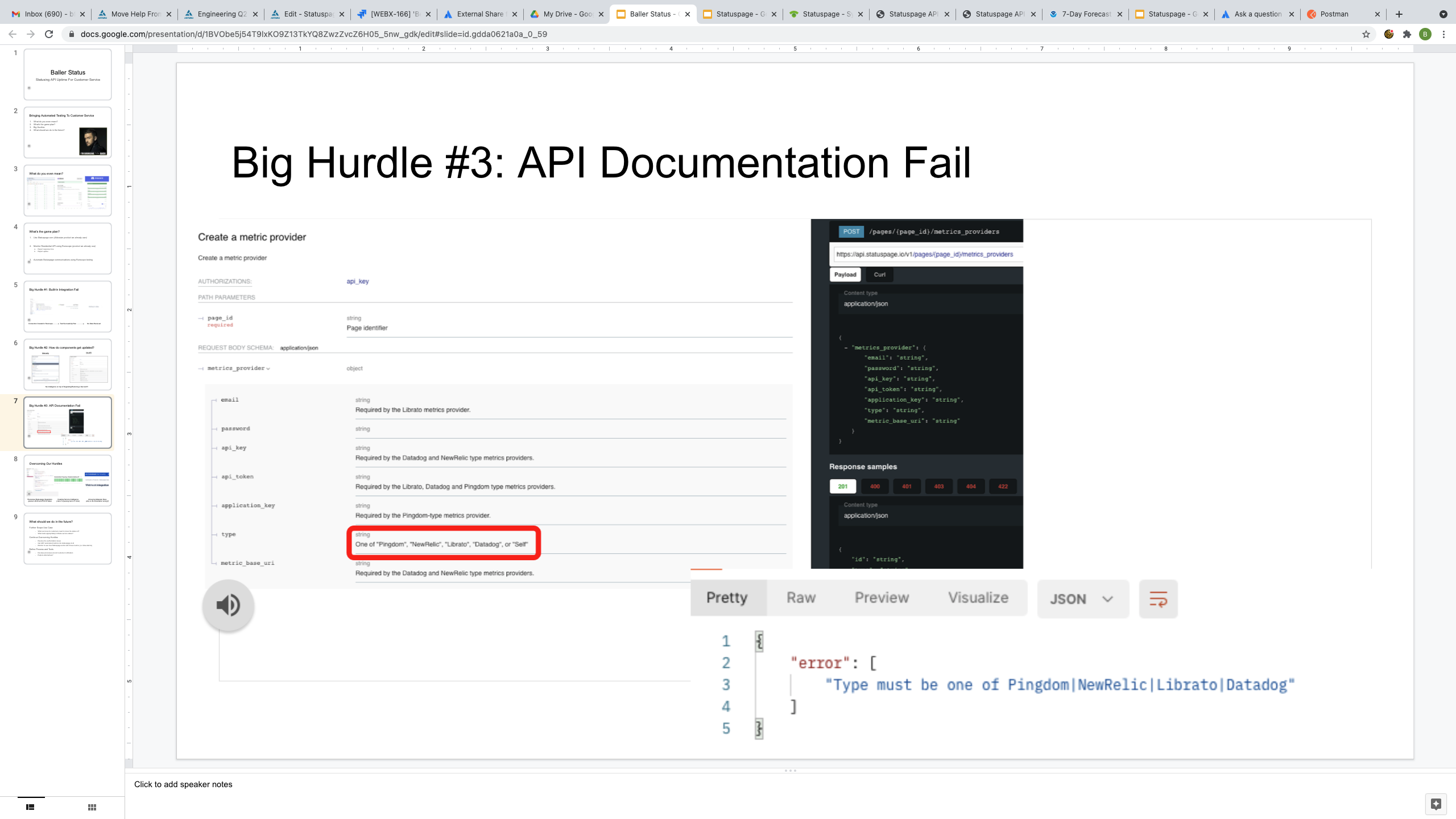Select slide 5 thumbnail in filmstrip

coord(68,306)
